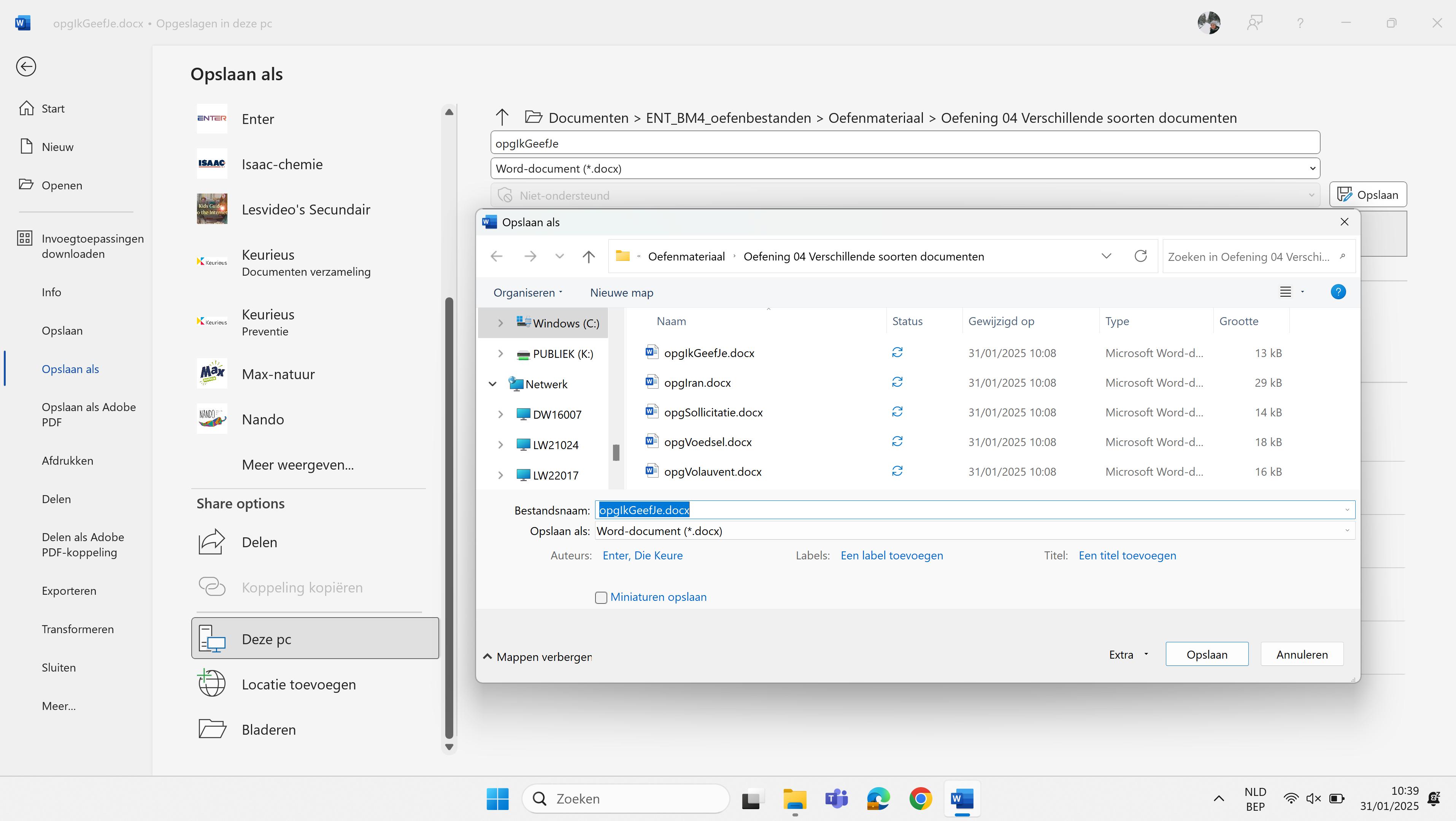
Task: Select Bladeren folder icon
Action: (212, 729)
